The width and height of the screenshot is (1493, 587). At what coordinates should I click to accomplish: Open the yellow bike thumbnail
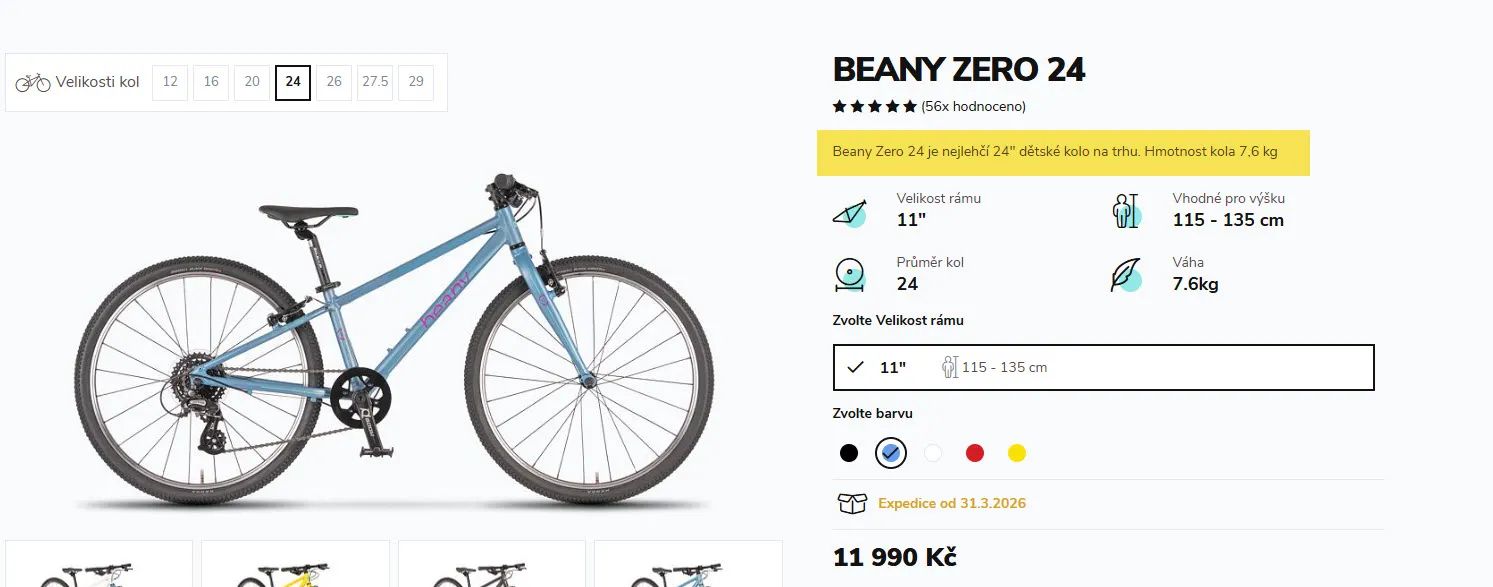[295, 566]
